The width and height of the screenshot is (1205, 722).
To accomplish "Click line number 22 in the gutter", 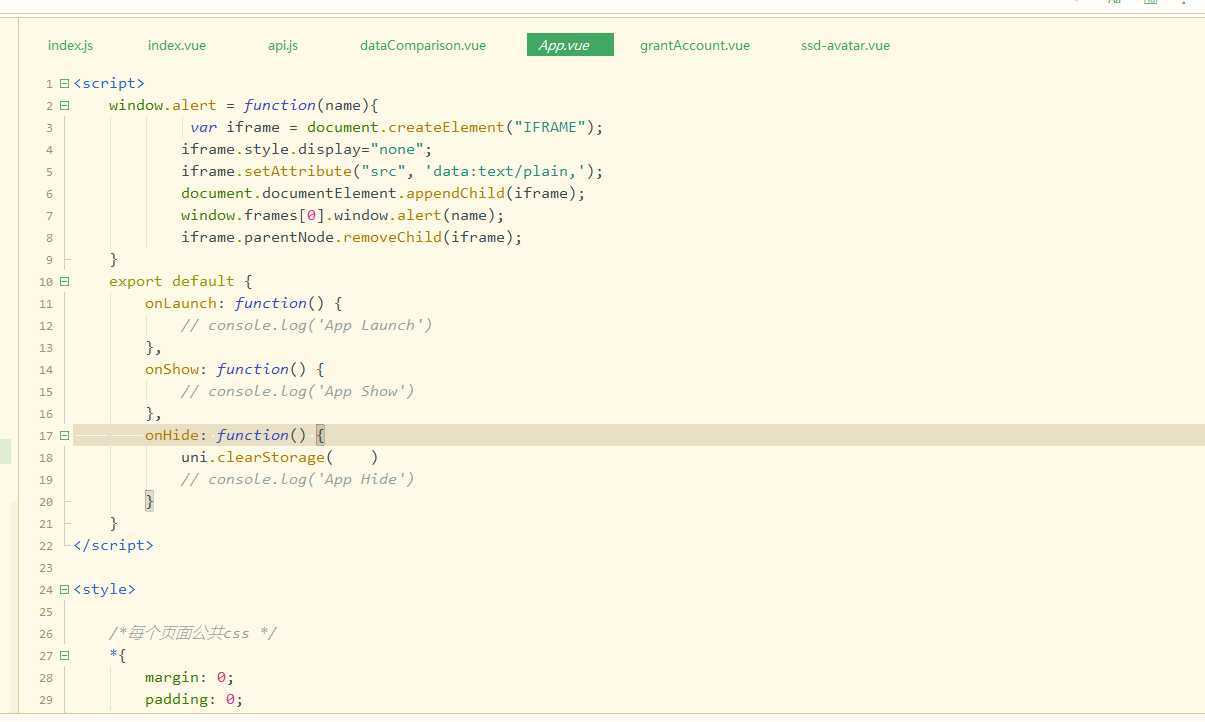I will 46,546.
